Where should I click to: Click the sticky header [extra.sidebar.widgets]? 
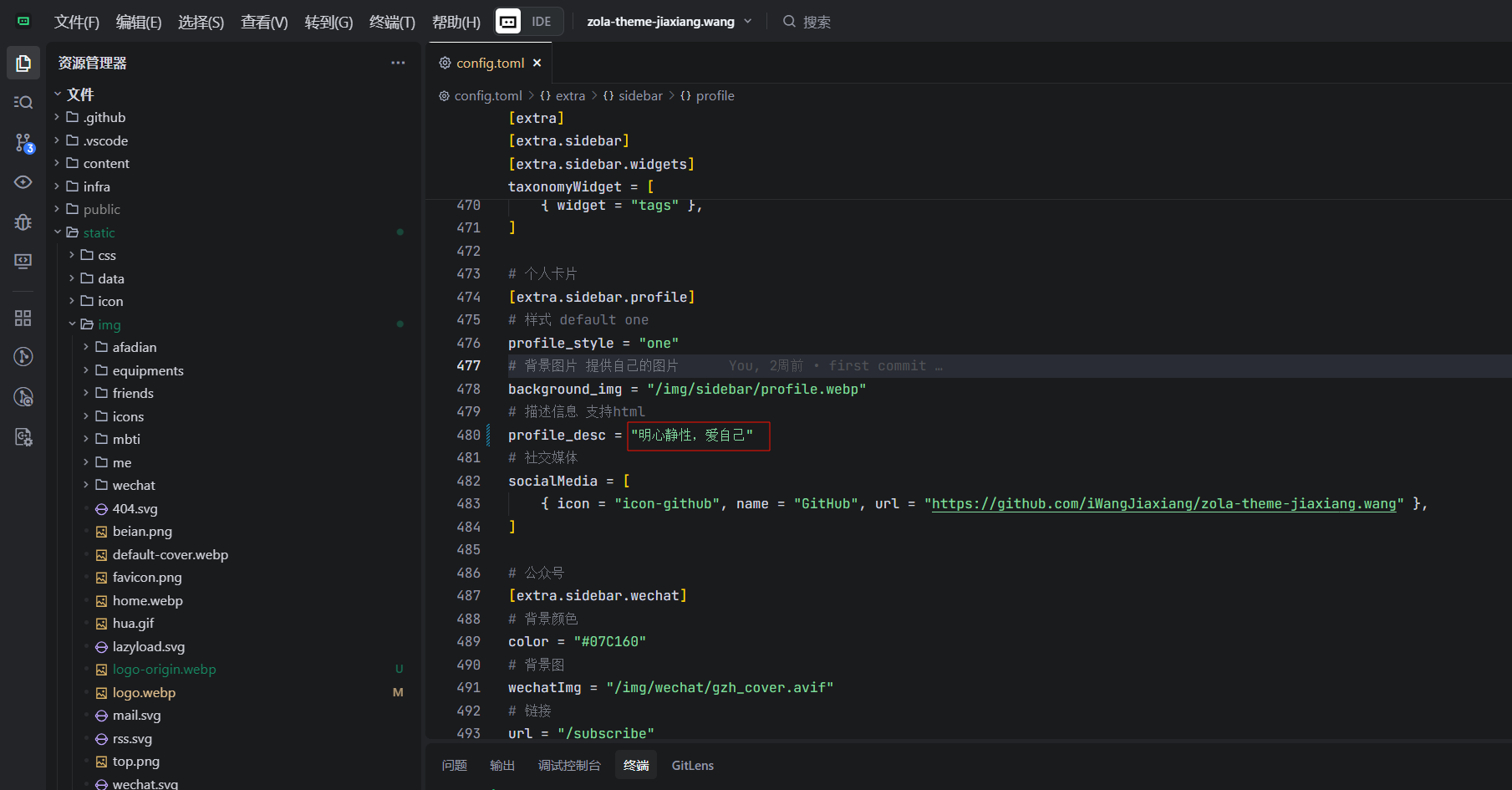tap(601, 164)
